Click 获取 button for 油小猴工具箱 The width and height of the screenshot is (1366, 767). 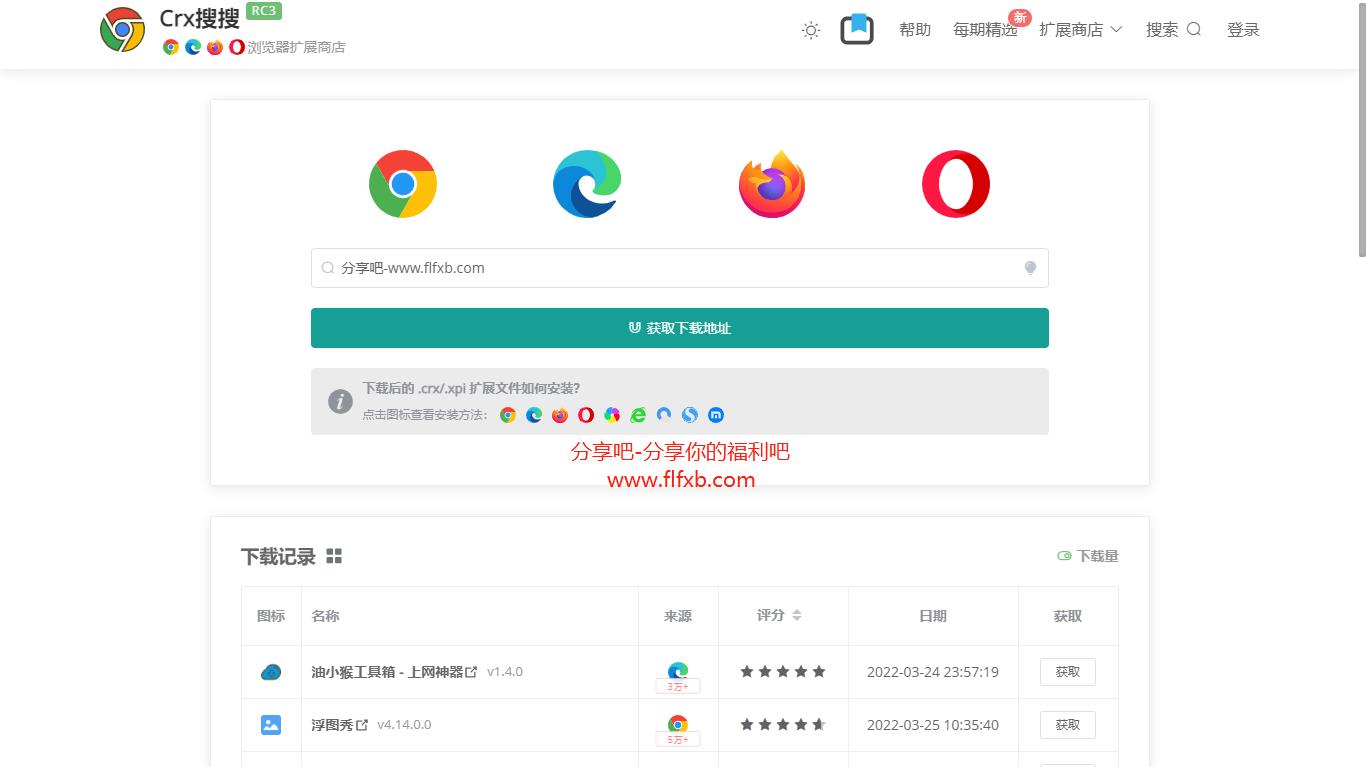coord(1068,672)
